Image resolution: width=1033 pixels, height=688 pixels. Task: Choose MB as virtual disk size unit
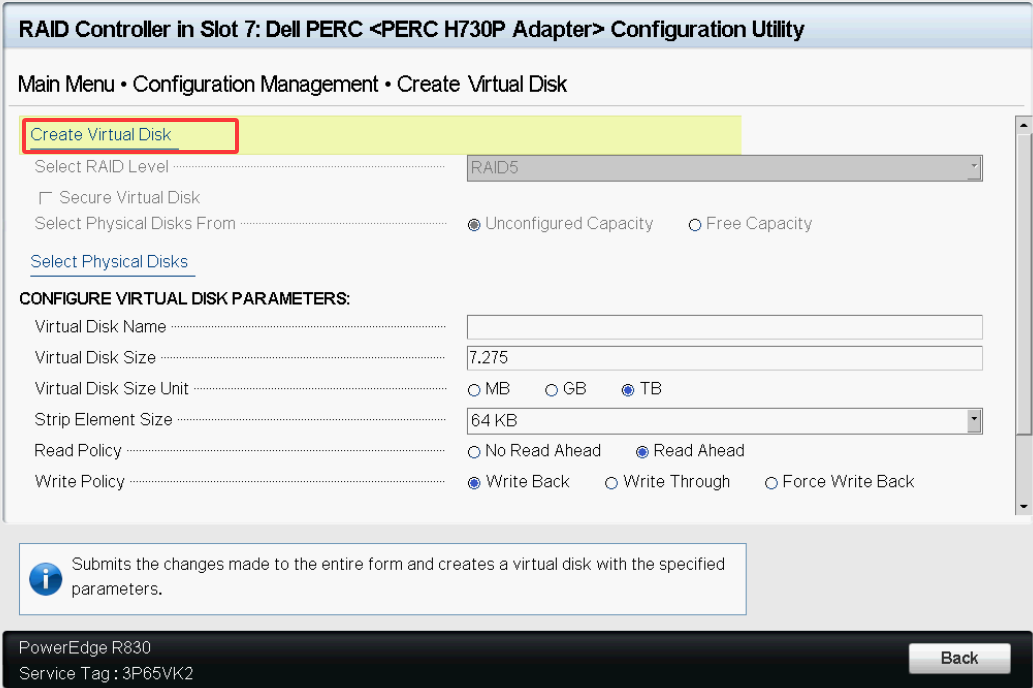474,390
